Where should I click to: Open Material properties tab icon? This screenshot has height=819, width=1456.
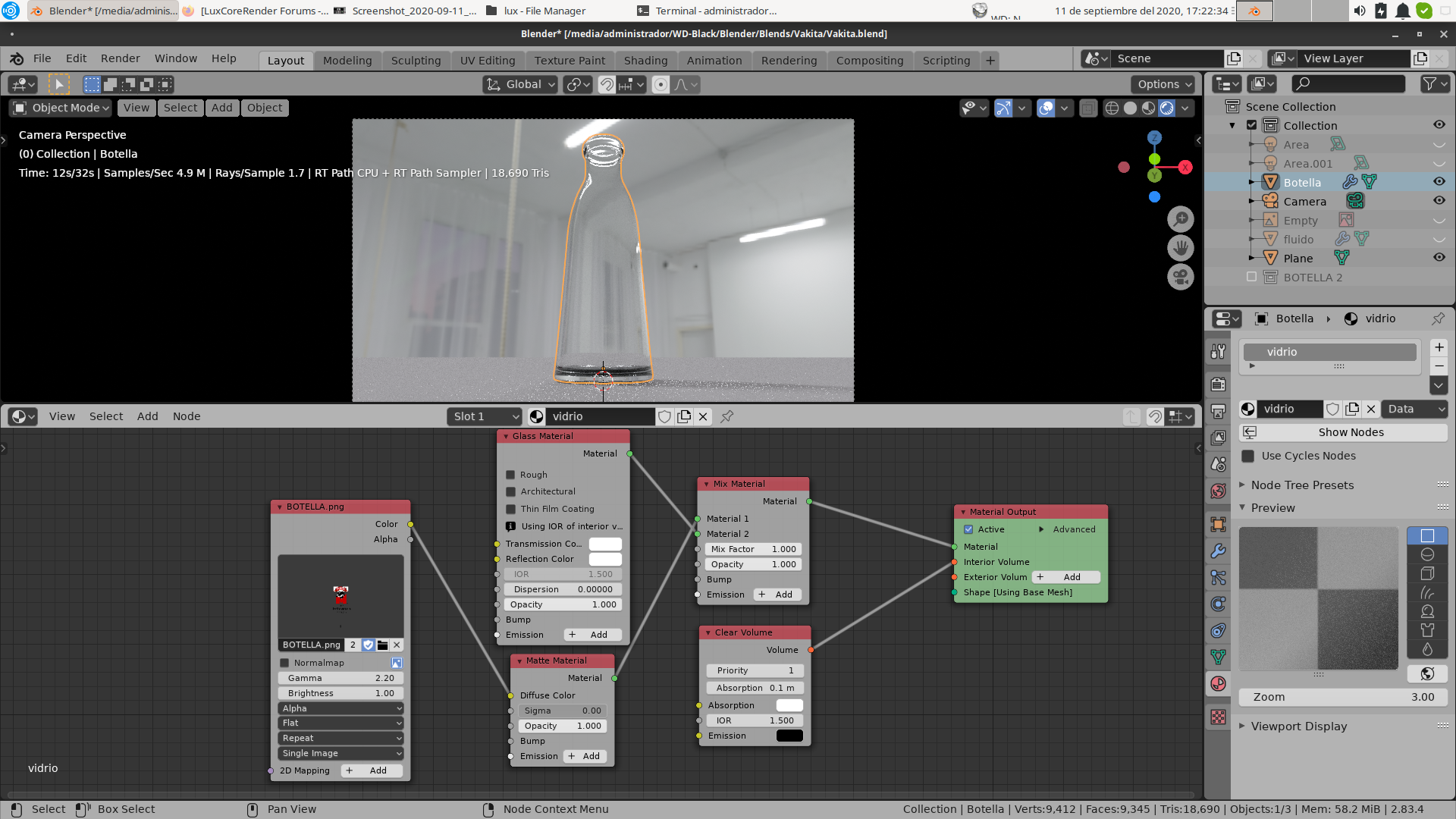pos(1218,684)
